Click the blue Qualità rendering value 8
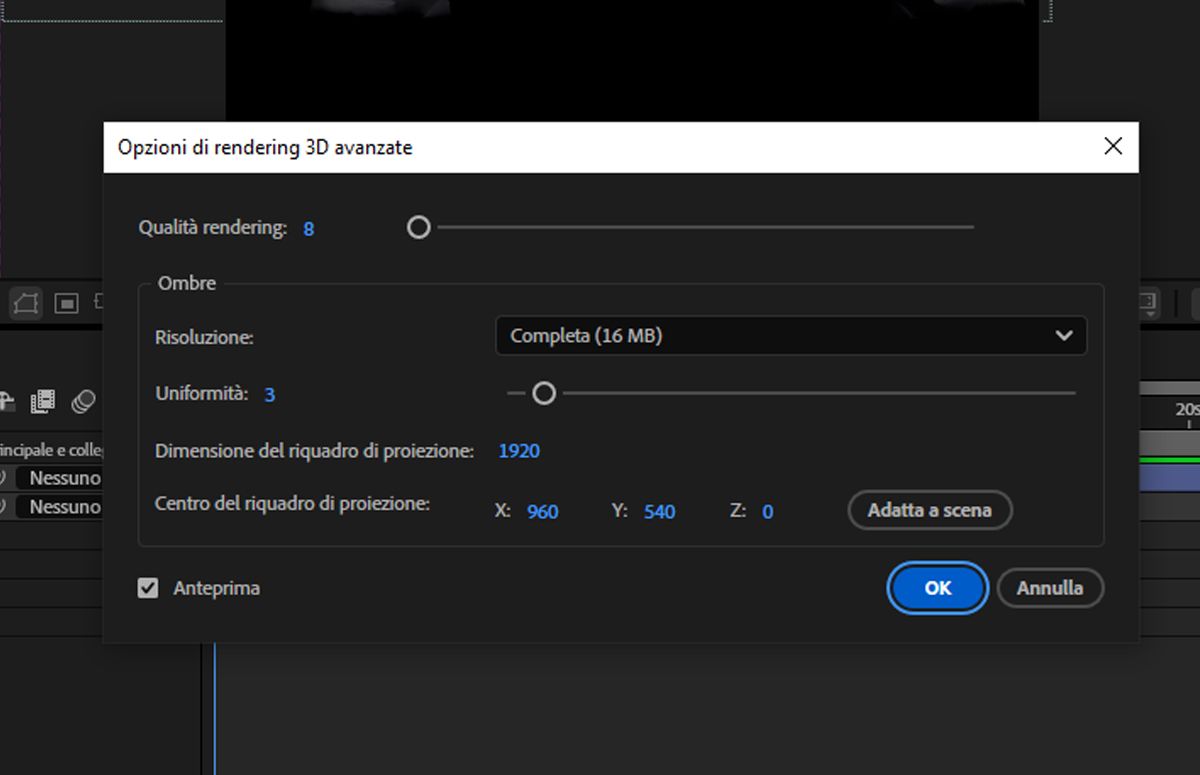The width and height of the screenshot is (1200, 775). point(308,228)
